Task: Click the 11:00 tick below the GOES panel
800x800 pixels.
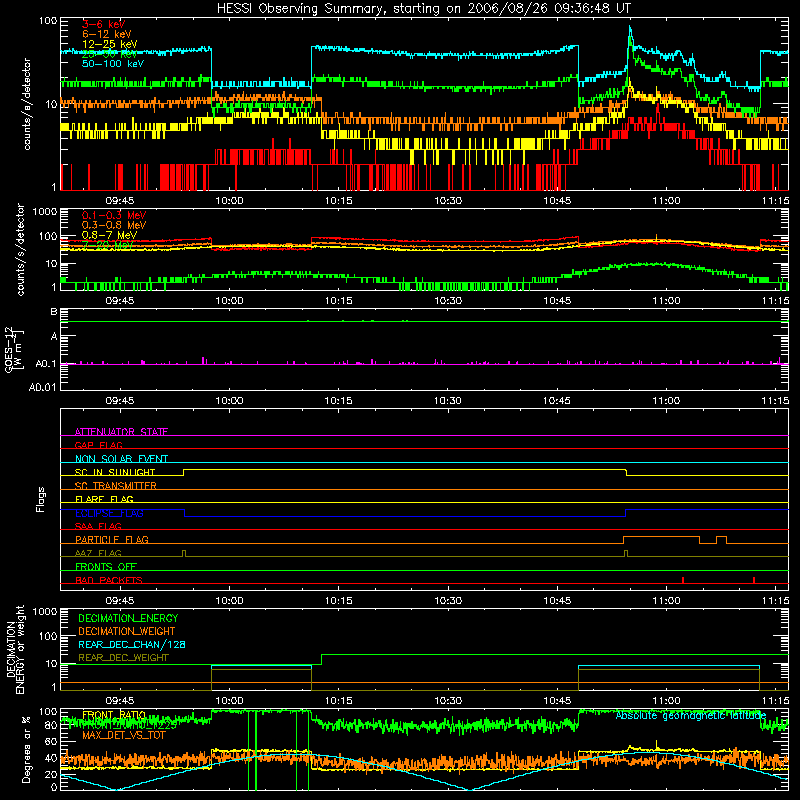Action: (666, 401)
